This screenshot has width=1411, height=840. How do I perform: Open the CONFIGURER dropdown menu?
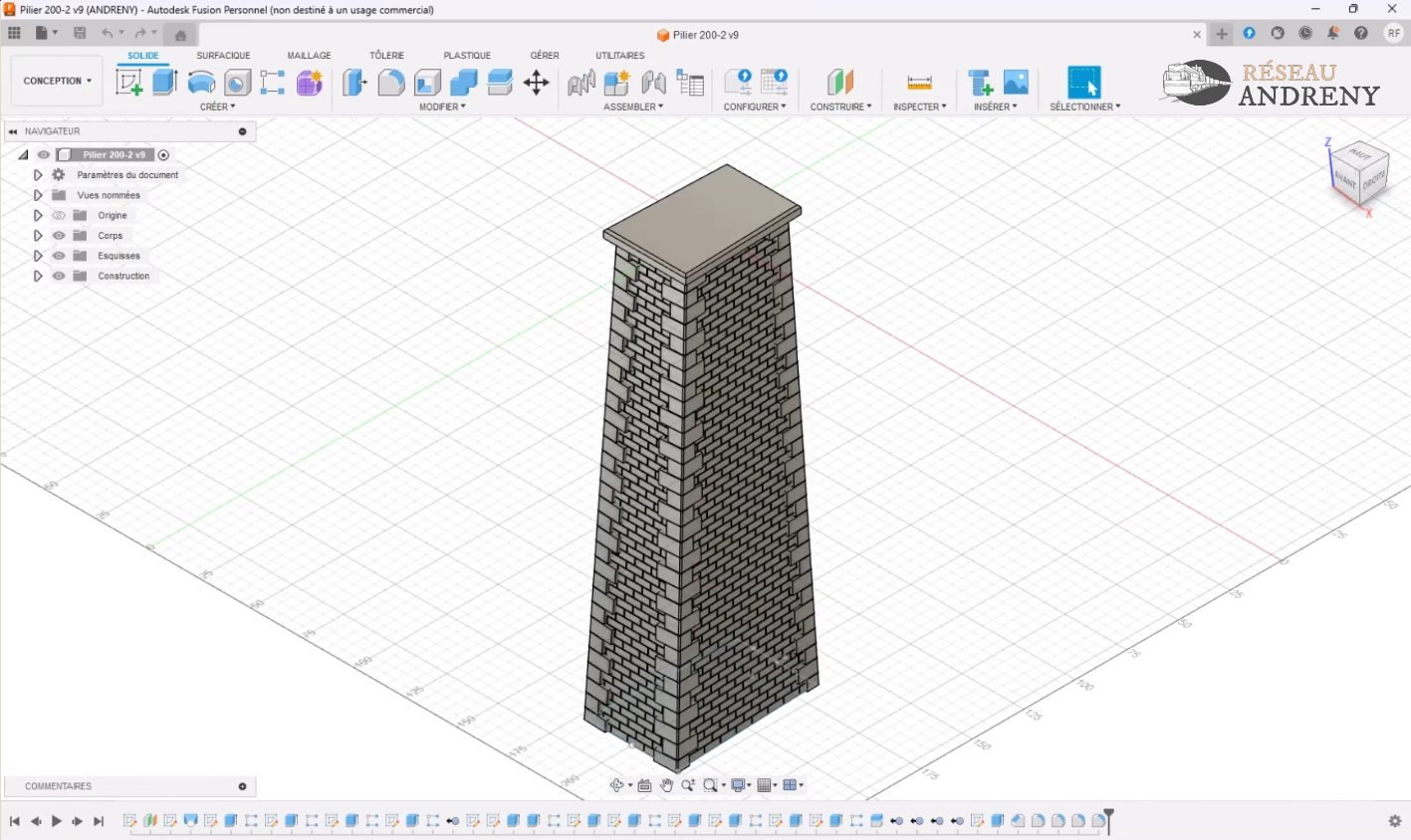pyautogui.click(x=755, y=106)
